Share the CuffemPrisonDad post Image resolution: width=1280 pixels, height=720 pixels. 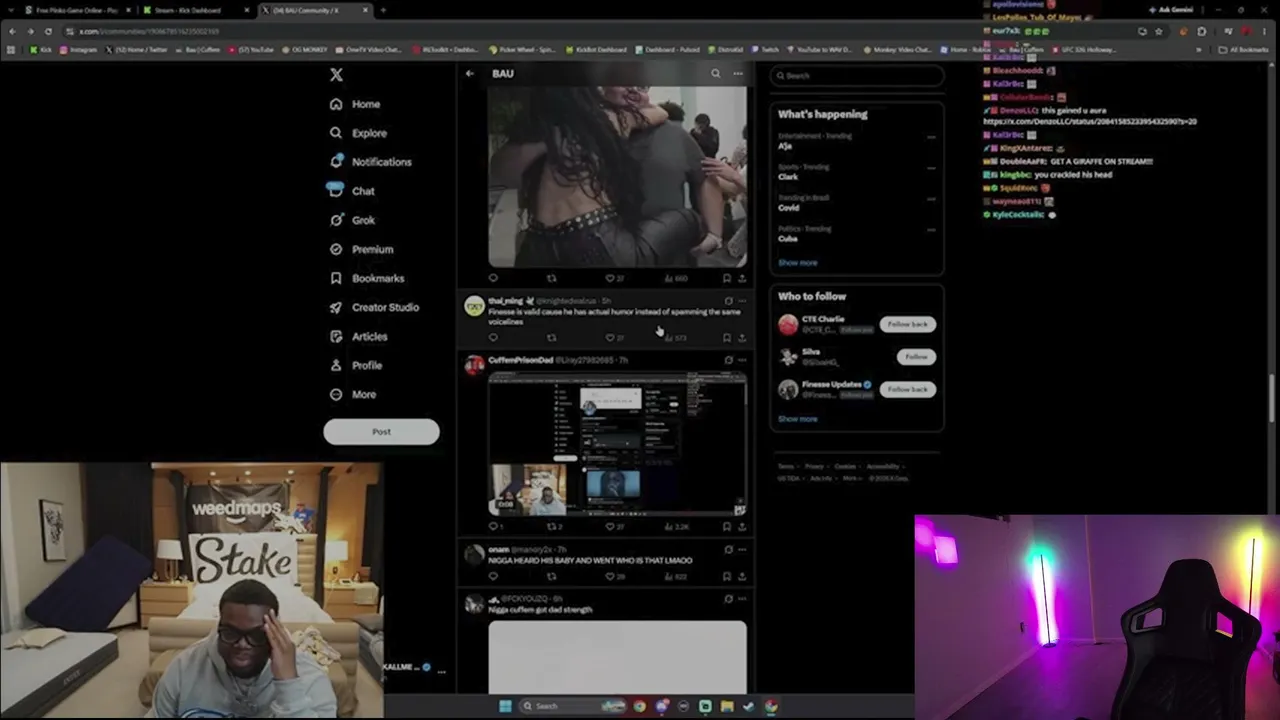tap(741, 526)
